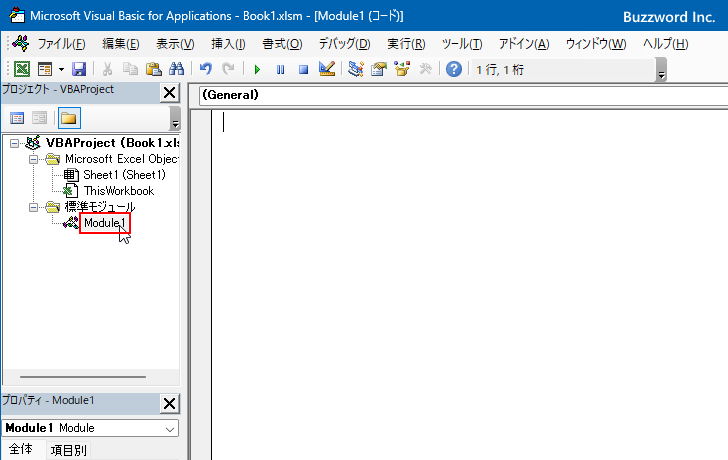Click the Copy icon in toolbar
Screen dimensions: 728x460
tap(130, 69)
